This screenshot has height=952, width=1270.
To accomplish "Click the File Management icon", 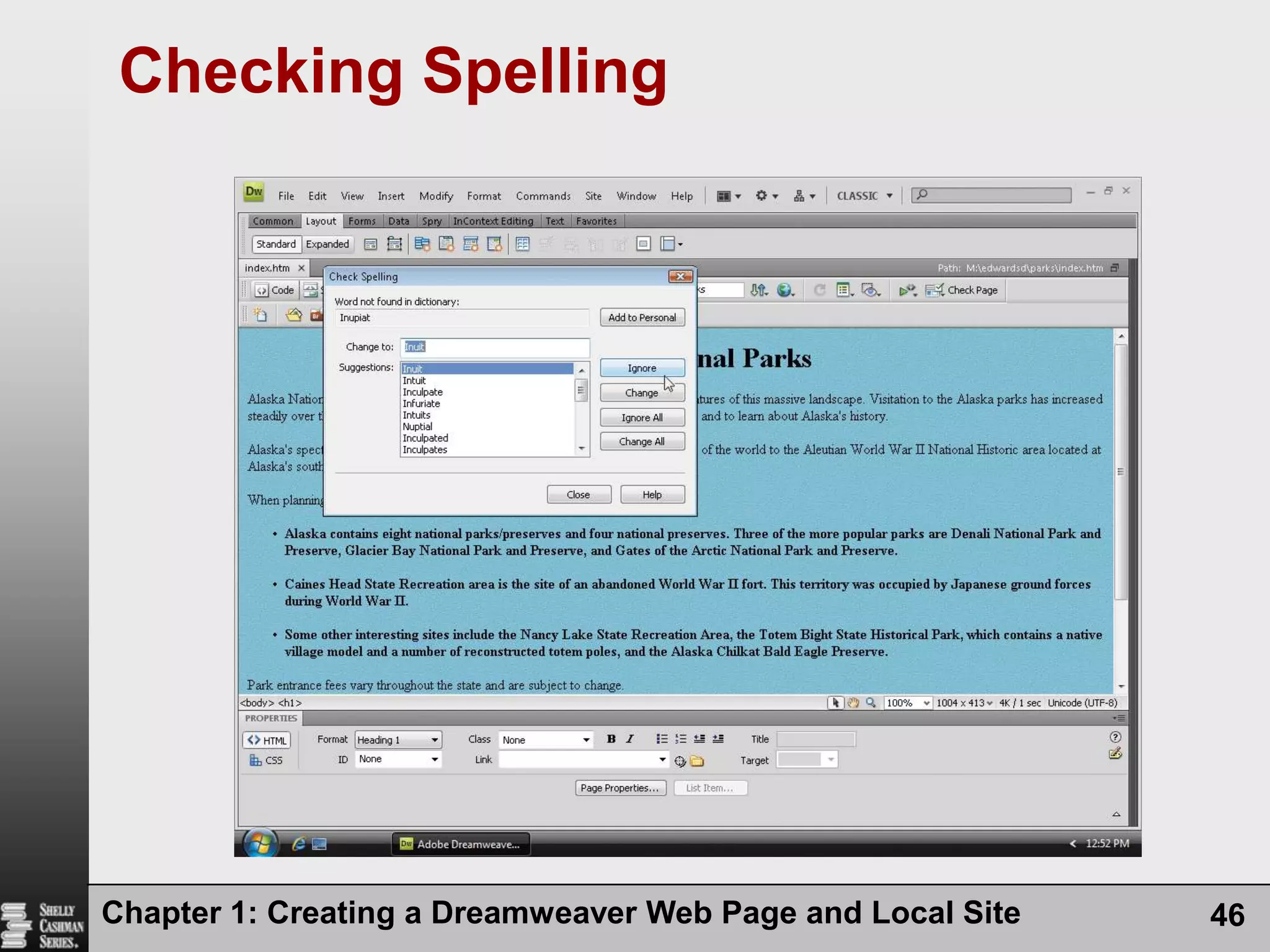I will [759, 290].
